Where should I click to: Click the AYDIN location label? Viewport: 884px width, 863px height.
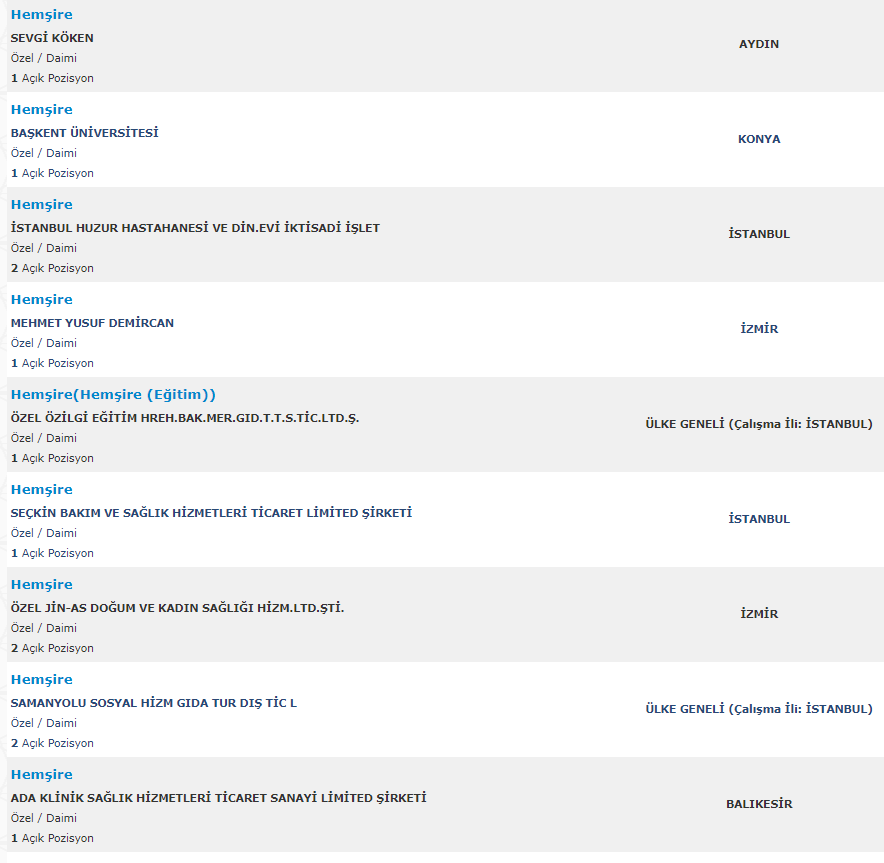click(759, 44)
